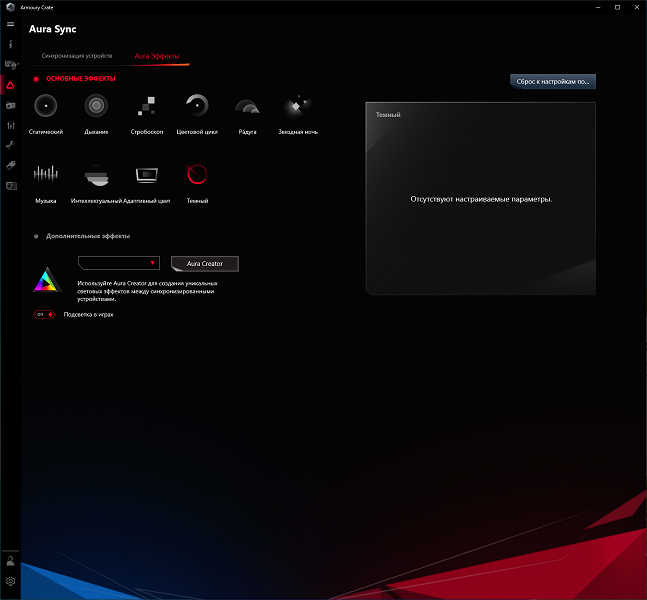Launch Aura Creator with the button
The width and height of the screenshot is (647, 600).
click(205, 264)
